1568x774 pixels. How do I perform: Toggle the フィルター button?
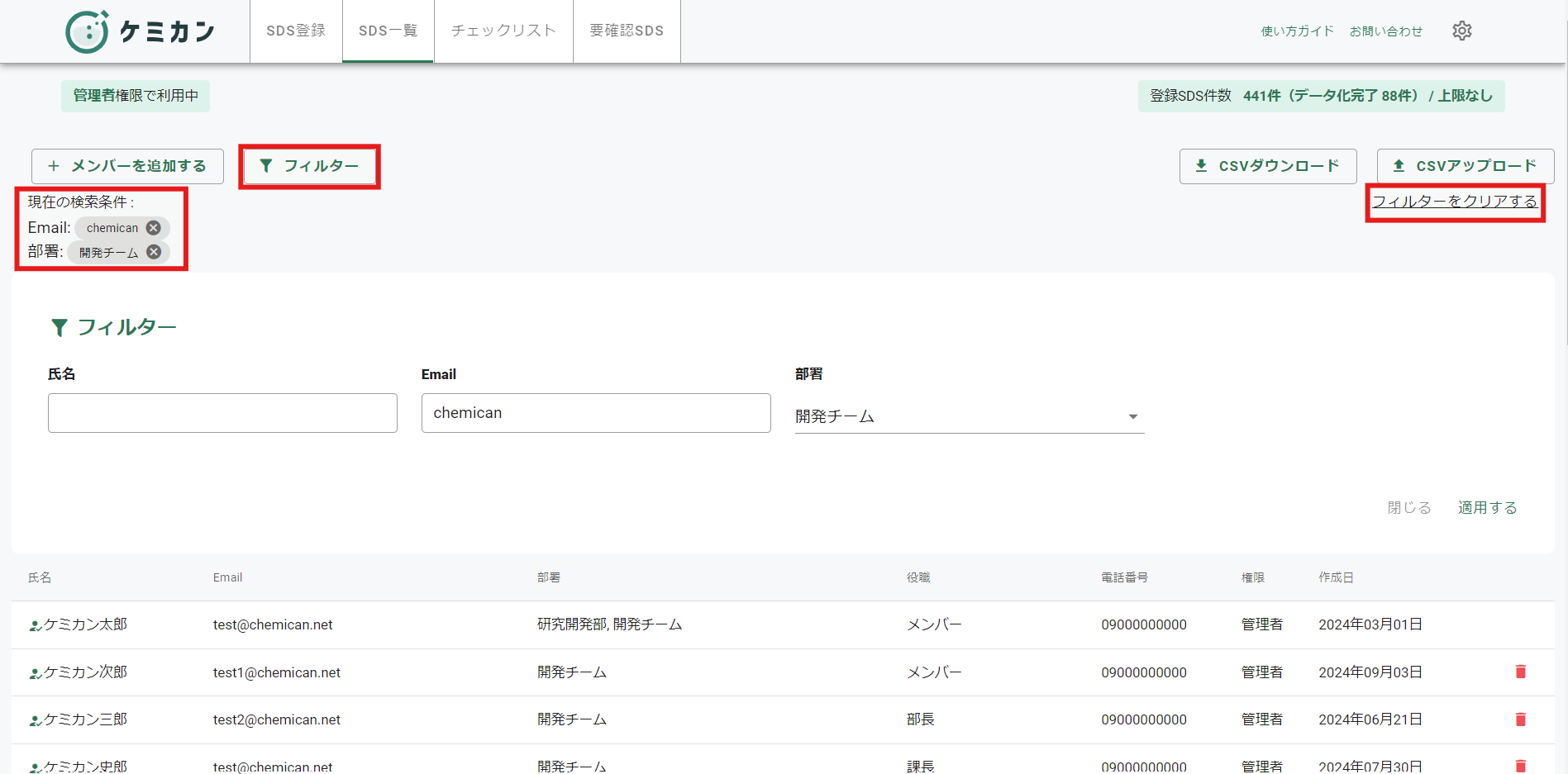309,166
